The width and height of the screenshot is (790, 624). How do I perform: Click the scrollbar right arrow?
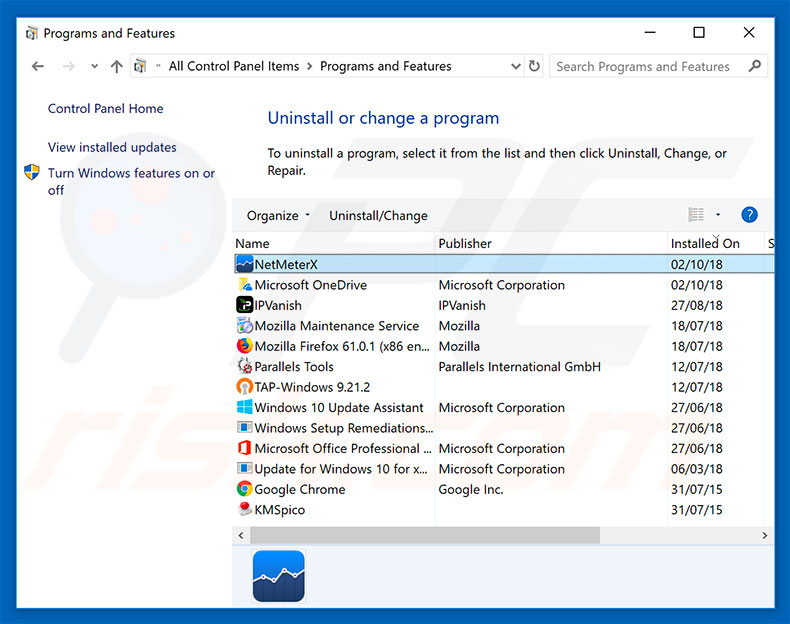click(765, 535)
